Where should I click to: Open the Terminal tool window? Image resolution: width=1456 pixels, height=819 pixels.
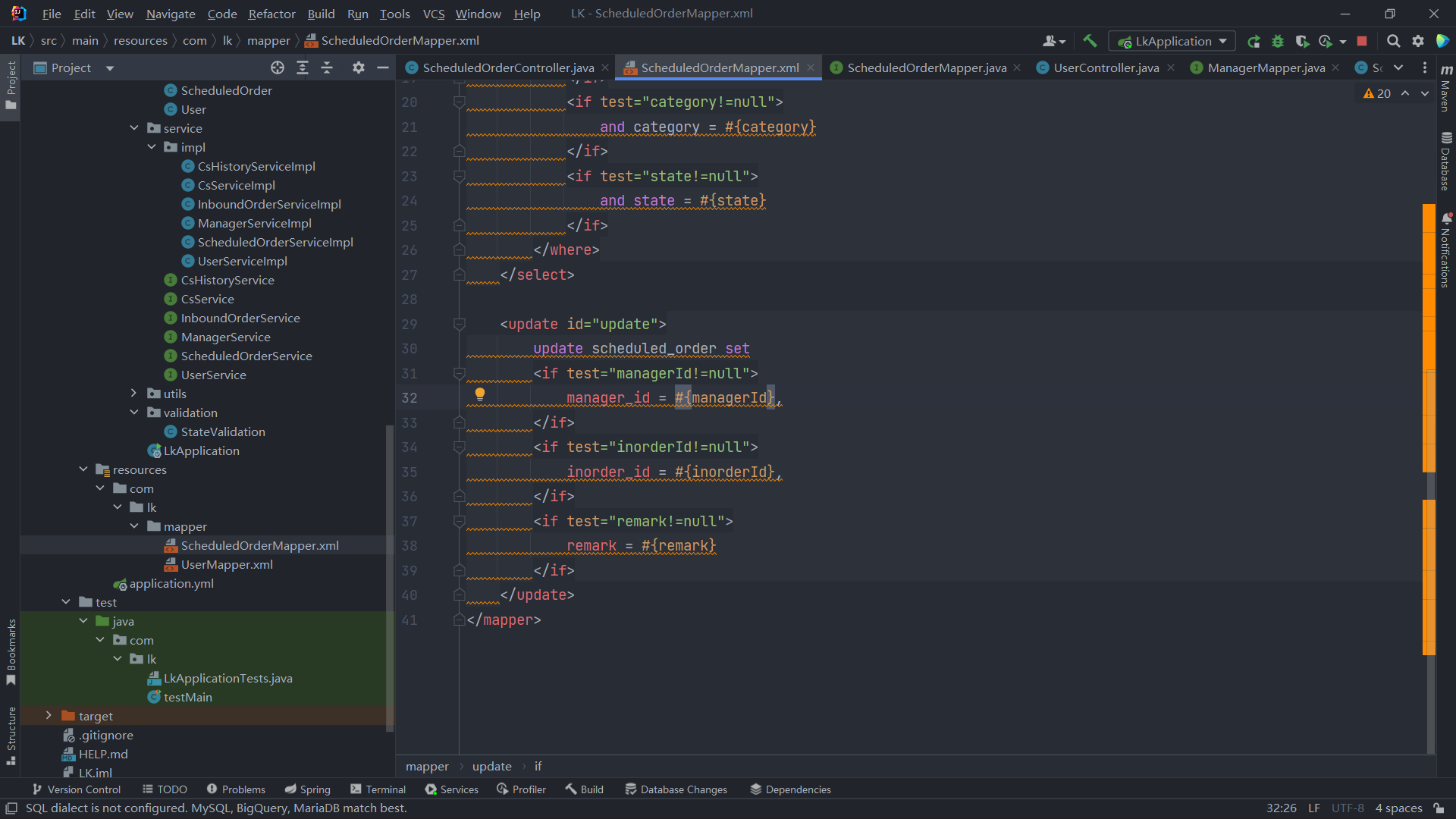tap(378, 789)
